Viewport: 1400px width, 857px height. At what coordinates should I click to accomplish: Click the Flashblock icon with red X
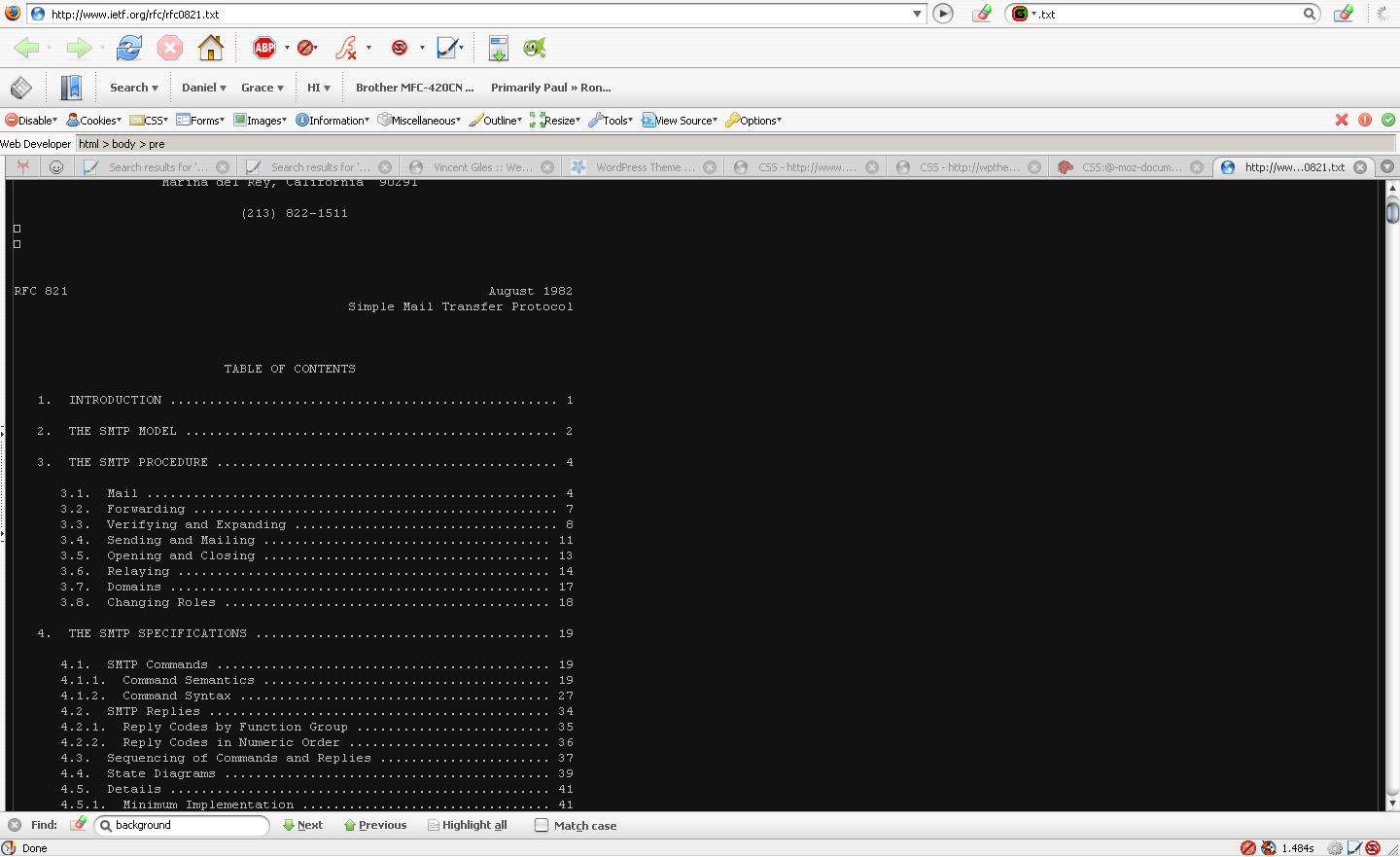(346, 48)
